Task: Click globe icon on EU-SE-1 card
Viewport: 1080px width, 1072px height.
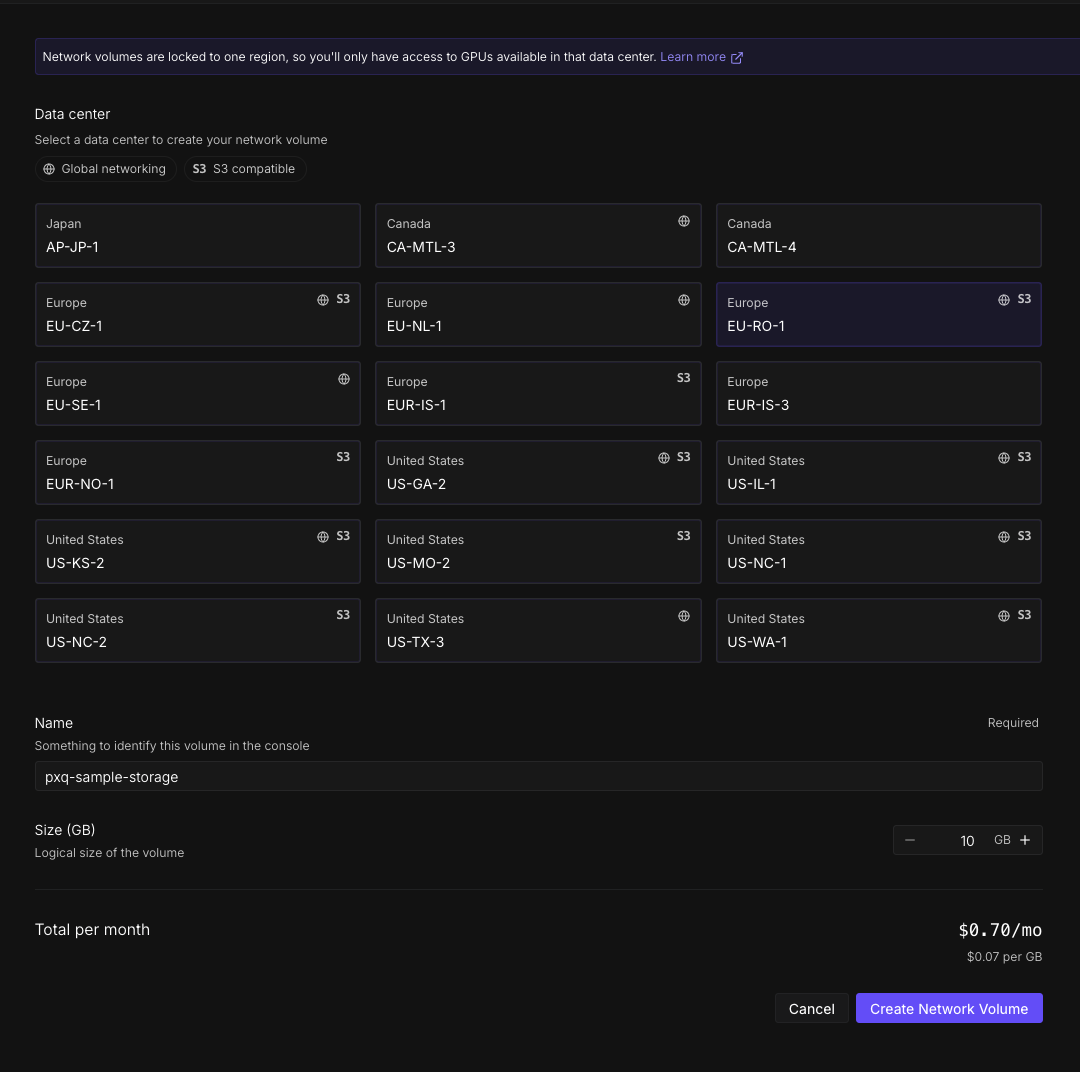Action: (x=344, y=379)
